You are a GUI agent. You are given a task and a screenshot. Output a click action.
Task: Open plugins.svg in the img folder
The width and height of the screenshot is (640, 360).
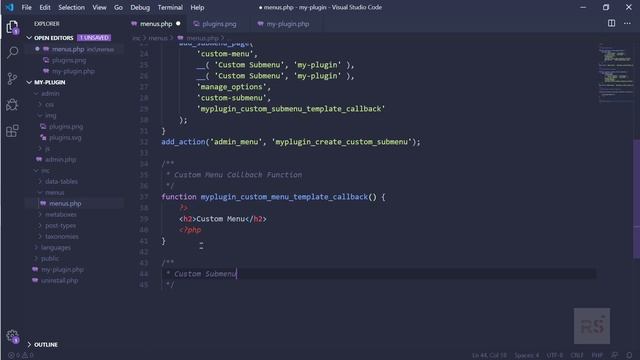[x=64, y=137]
